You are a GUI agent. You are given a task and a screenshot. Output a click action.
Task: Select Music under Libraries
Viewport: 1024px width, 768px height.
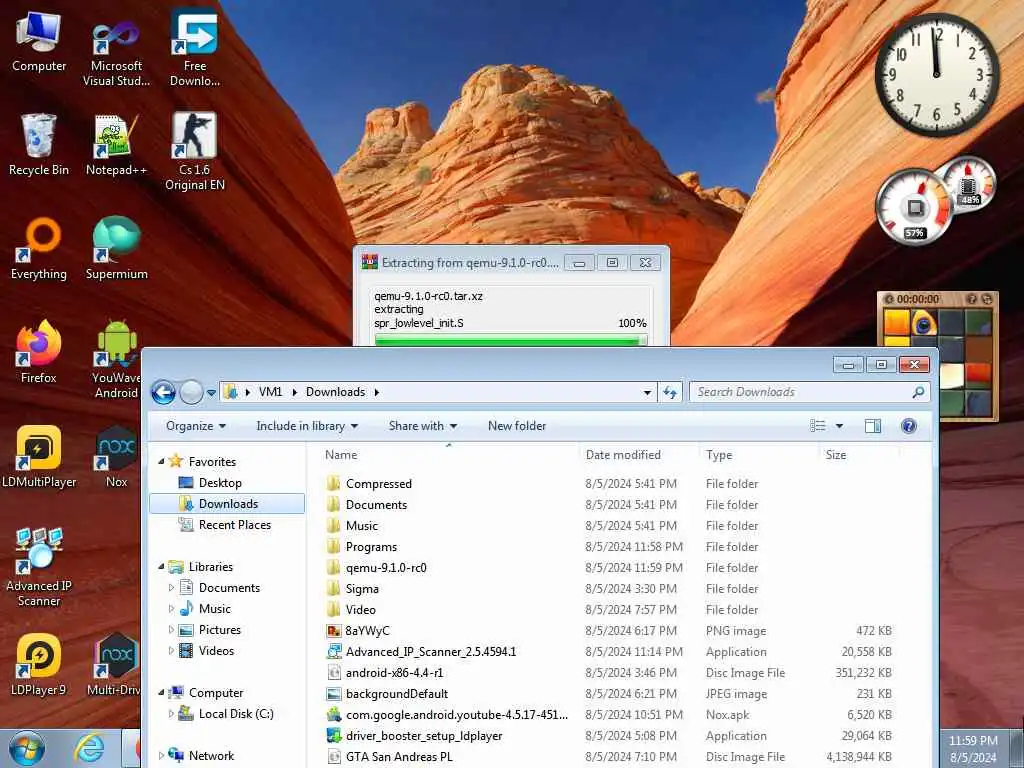(x=215, y=609)
